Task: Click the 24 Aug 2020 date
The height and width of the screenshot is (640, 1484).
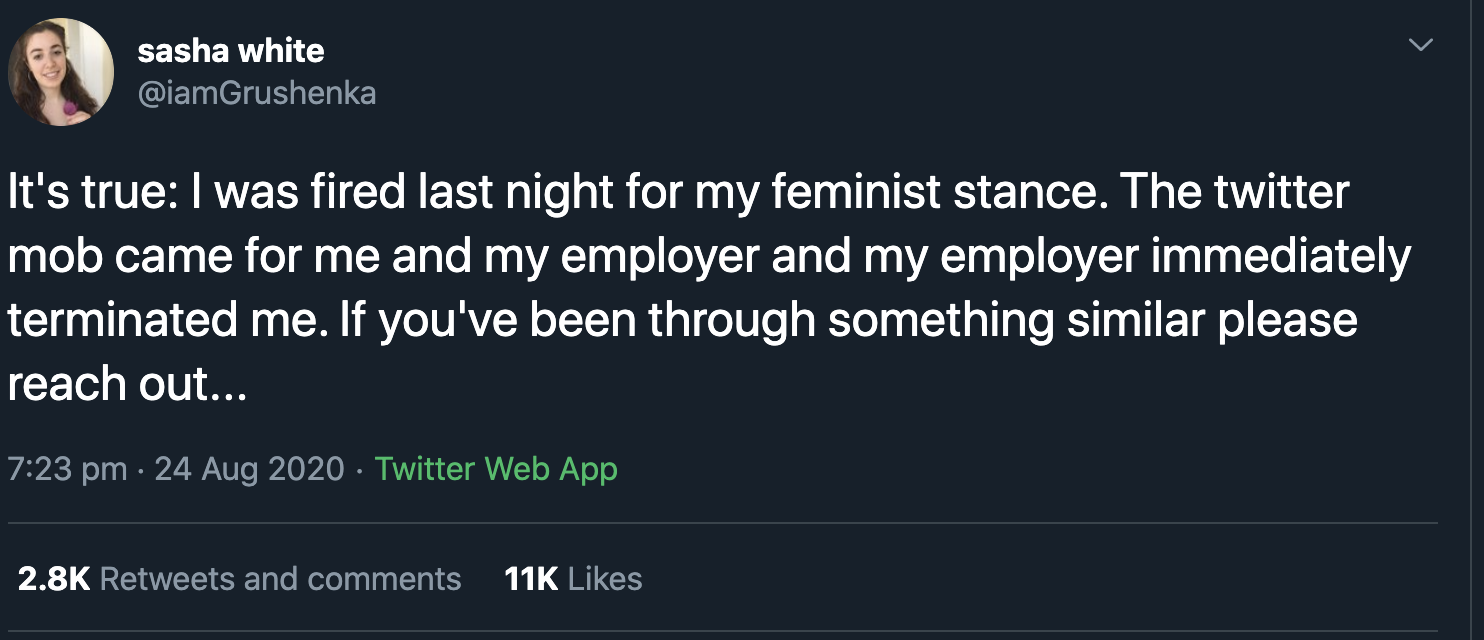Action: click(249, 468)
